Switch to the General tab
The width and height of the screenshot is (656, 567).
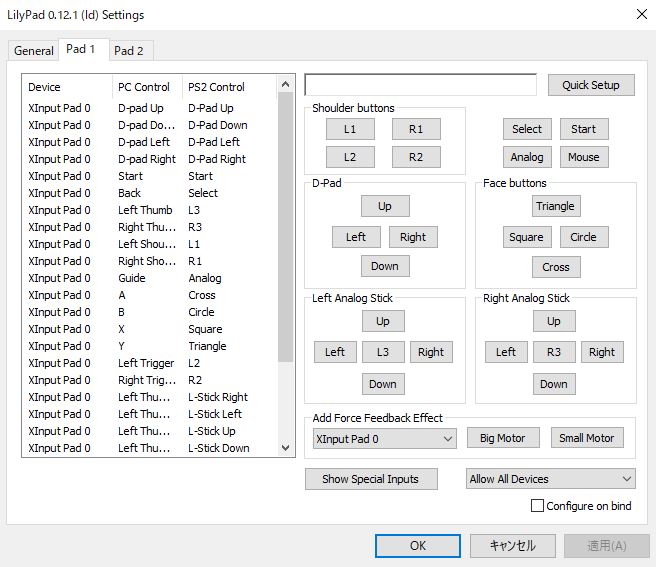tap(33, 51)
